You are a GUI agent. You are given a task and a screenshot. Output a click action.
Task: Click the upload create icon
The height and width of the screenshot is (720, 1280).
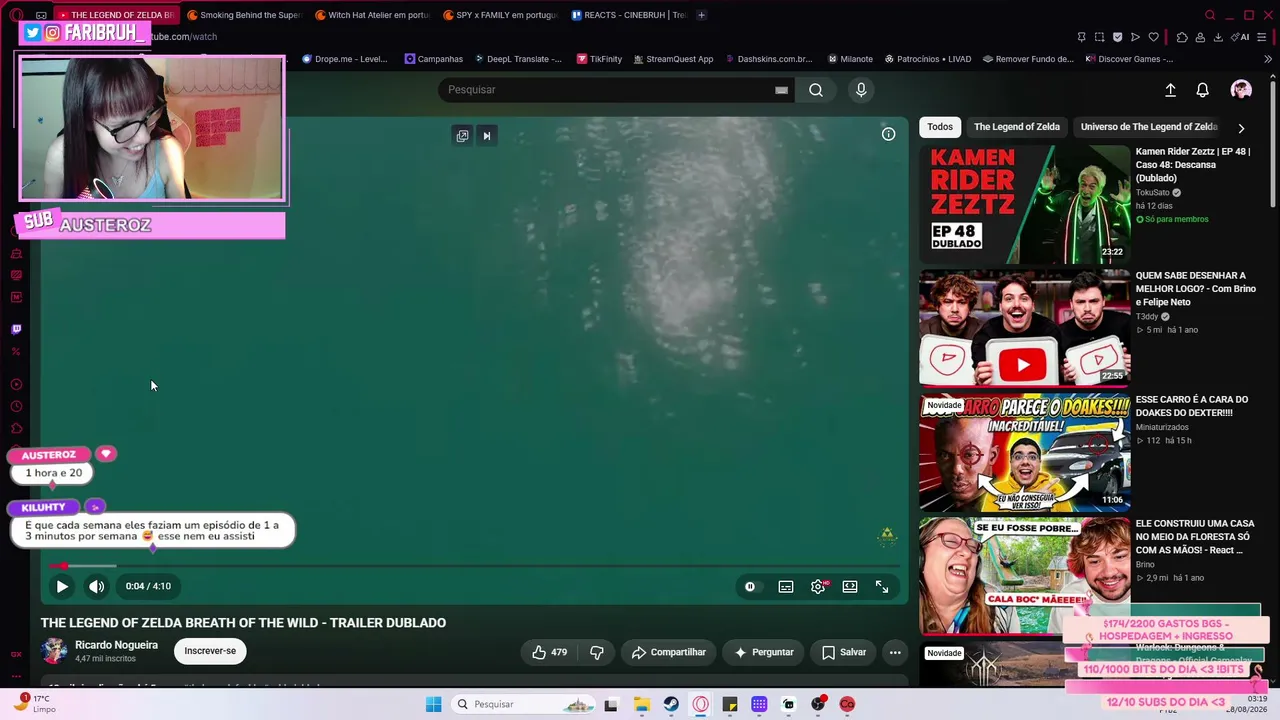click(x=1170, y=90)
